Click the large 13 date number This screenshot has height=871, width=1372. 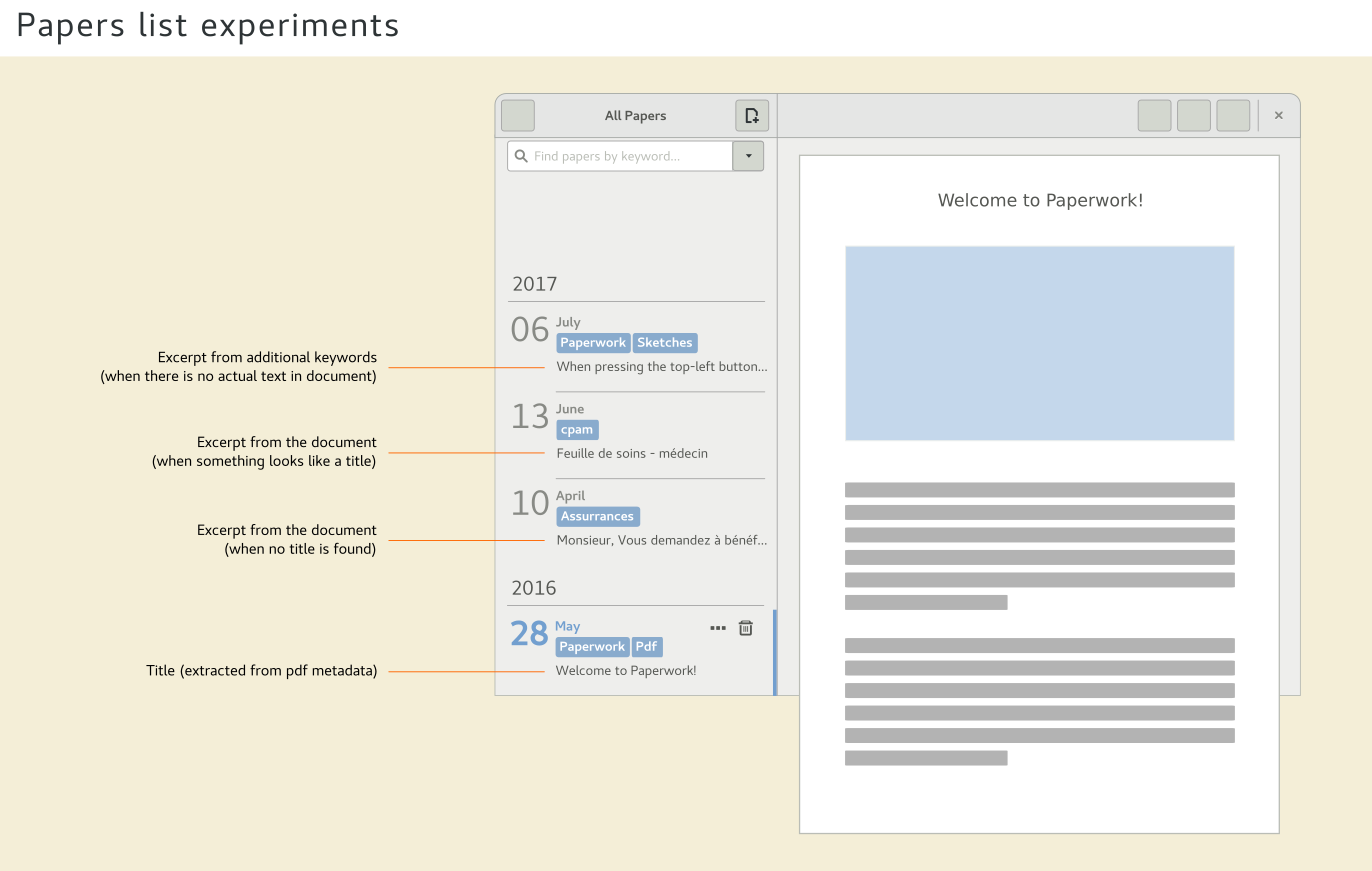(x=530, y=416)
